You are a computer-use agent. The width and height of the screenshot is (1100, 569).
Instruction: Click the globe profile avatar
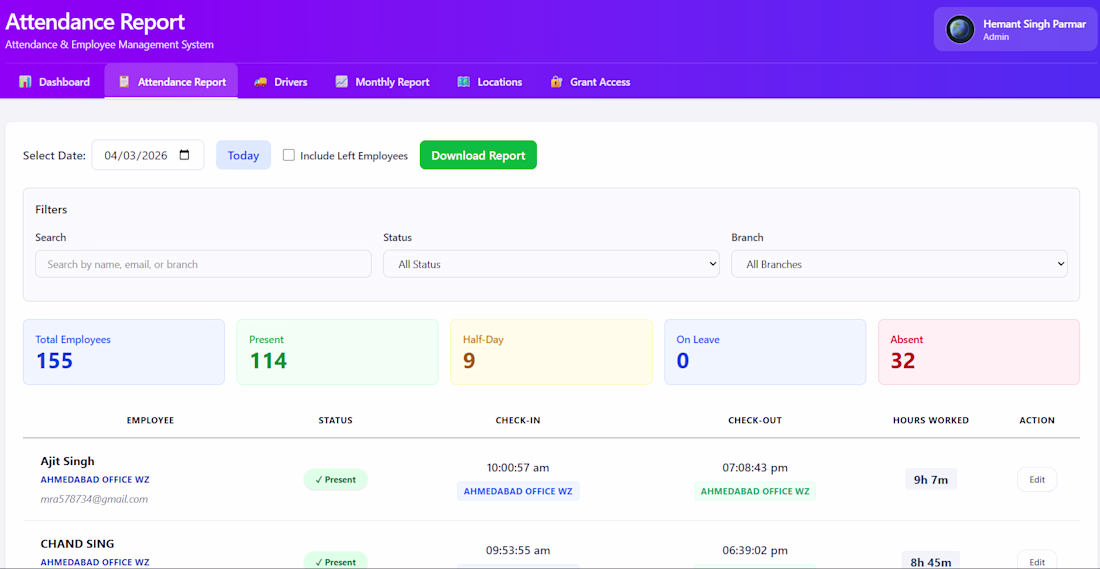click(960, 29)
